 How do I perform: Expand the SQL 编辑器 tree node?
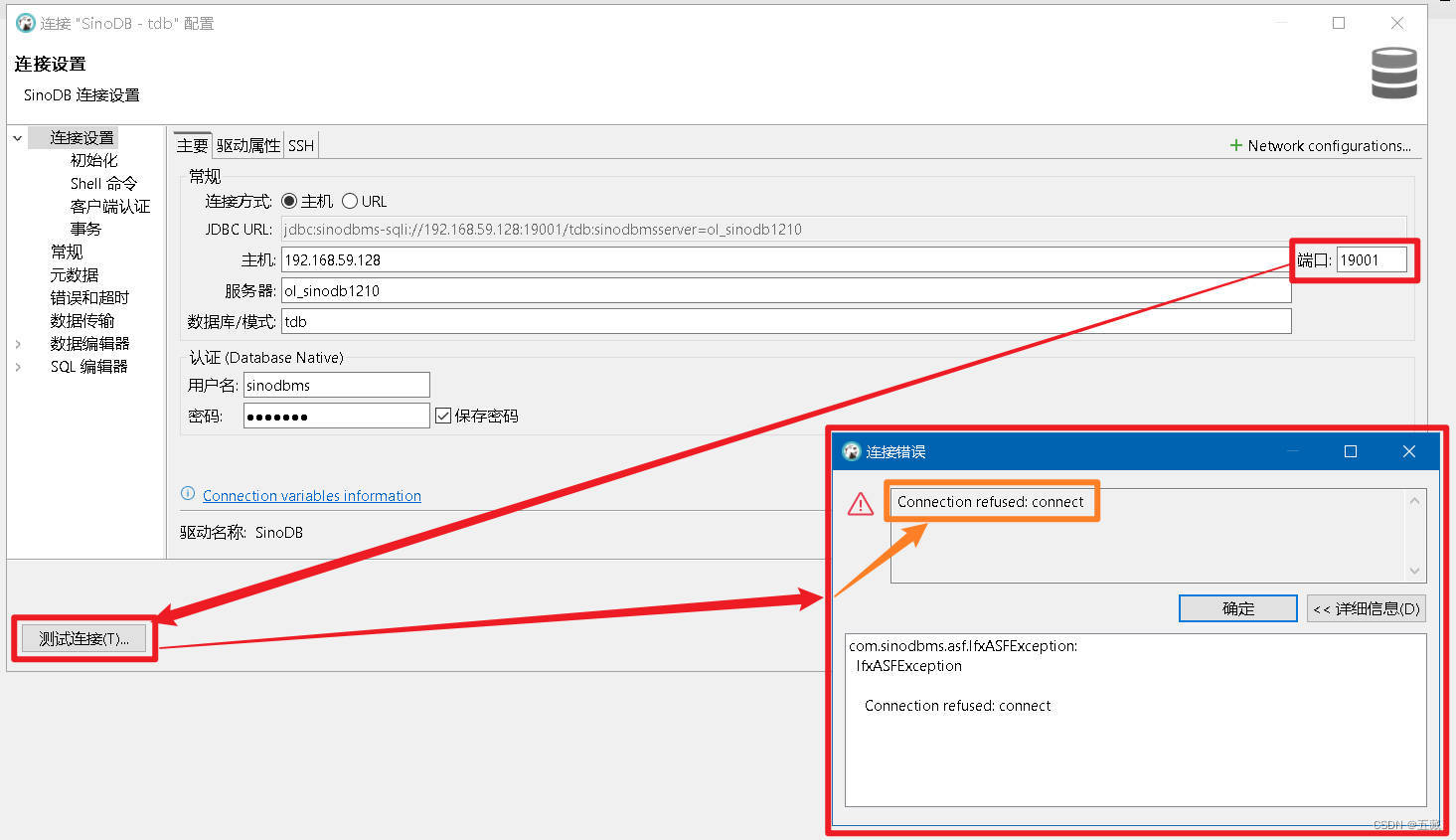click(18, 367)
